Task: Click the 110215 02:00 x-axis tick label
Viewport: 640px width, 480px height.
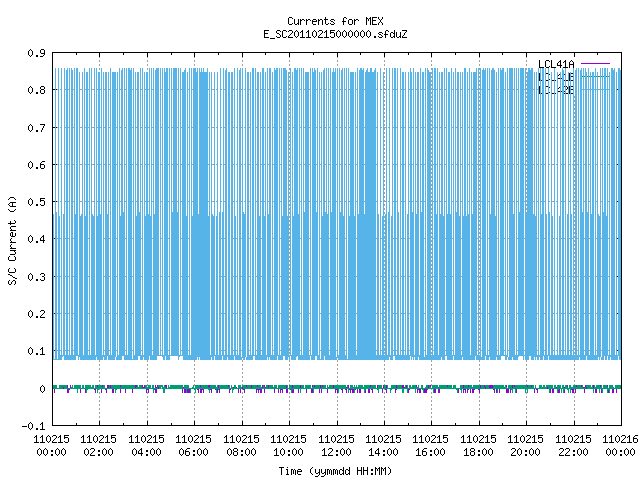Action: click(98, 446)
